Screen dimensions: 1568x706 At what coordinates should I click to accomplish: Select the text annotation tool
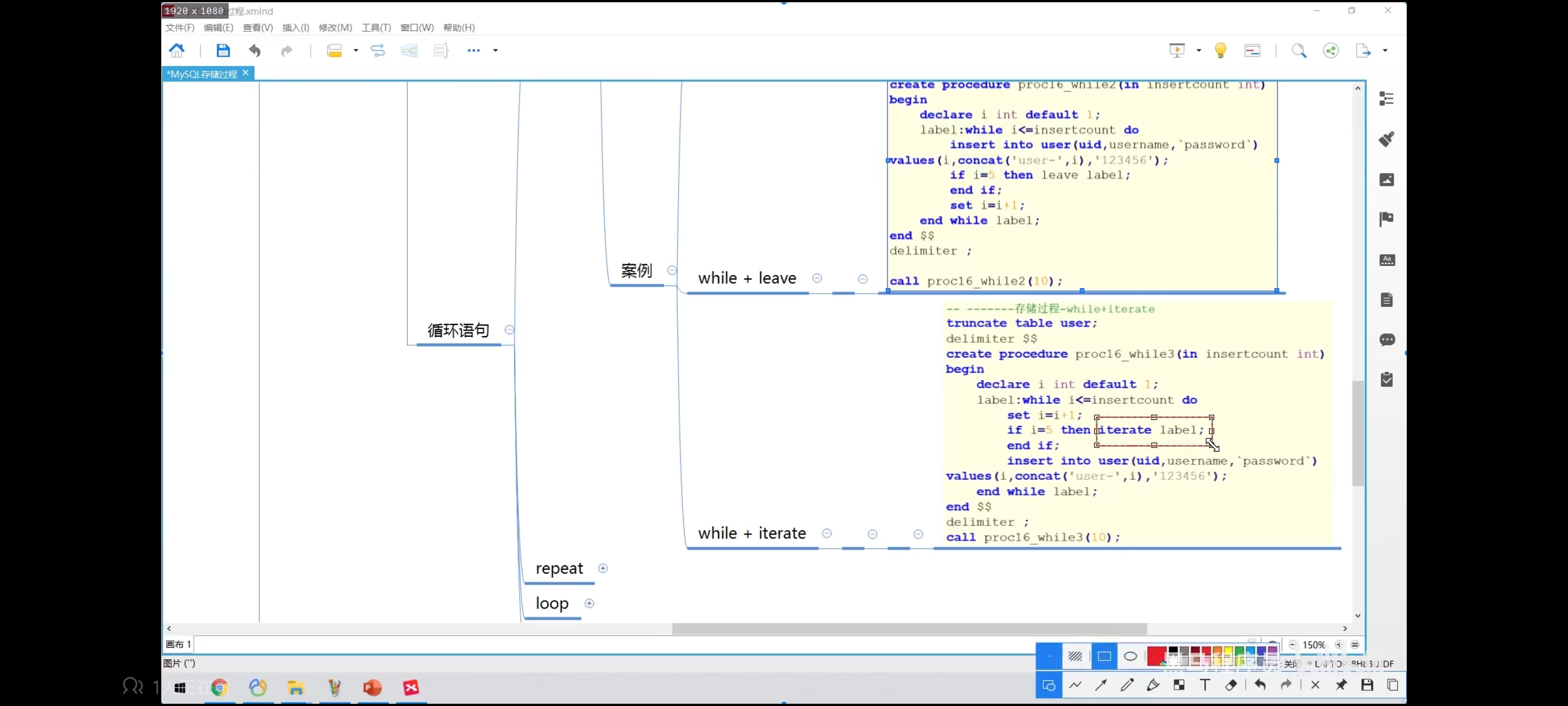click(1205, 685)
